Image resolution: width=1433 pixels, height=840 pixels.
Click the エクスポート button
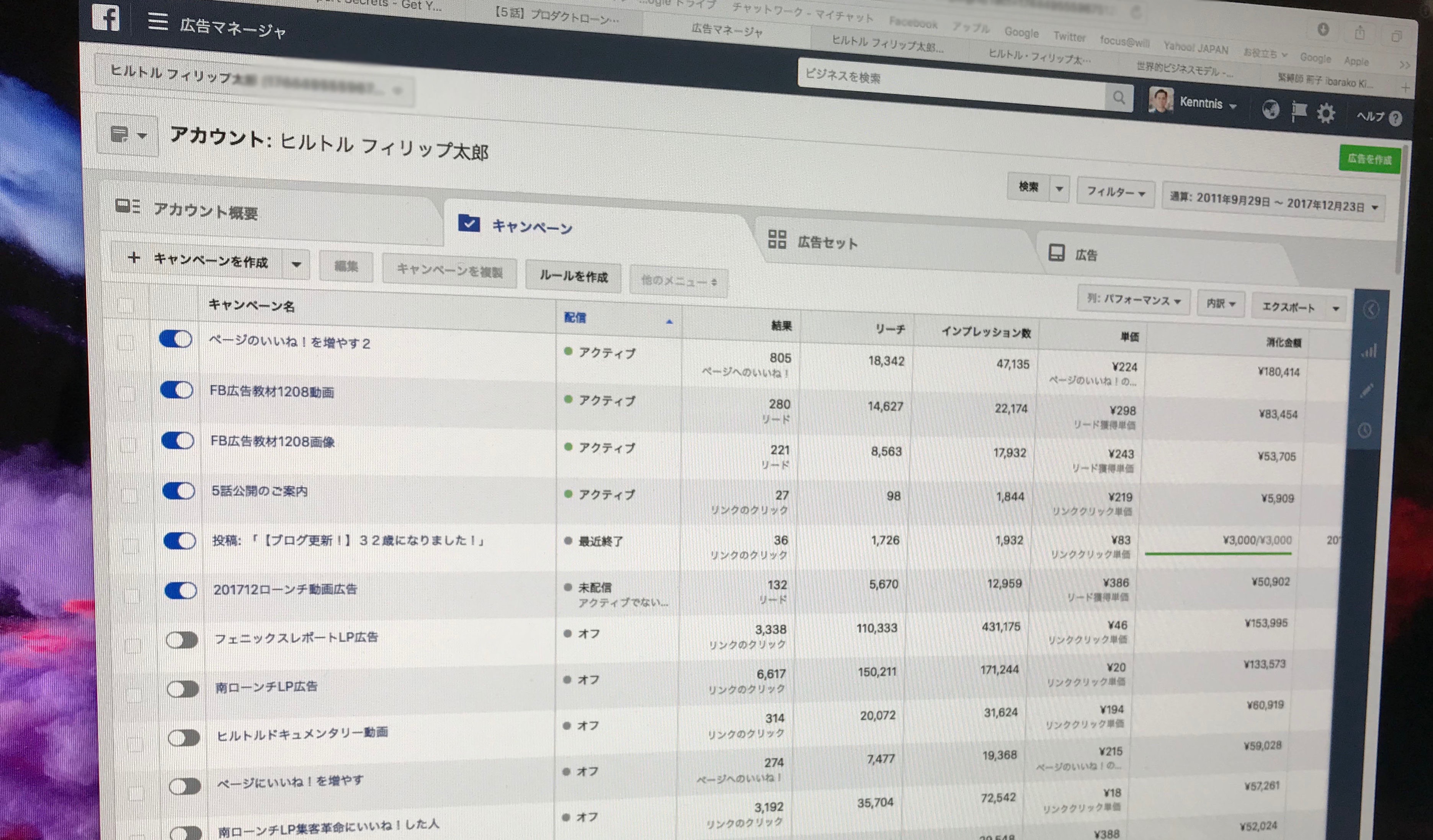1289,307
